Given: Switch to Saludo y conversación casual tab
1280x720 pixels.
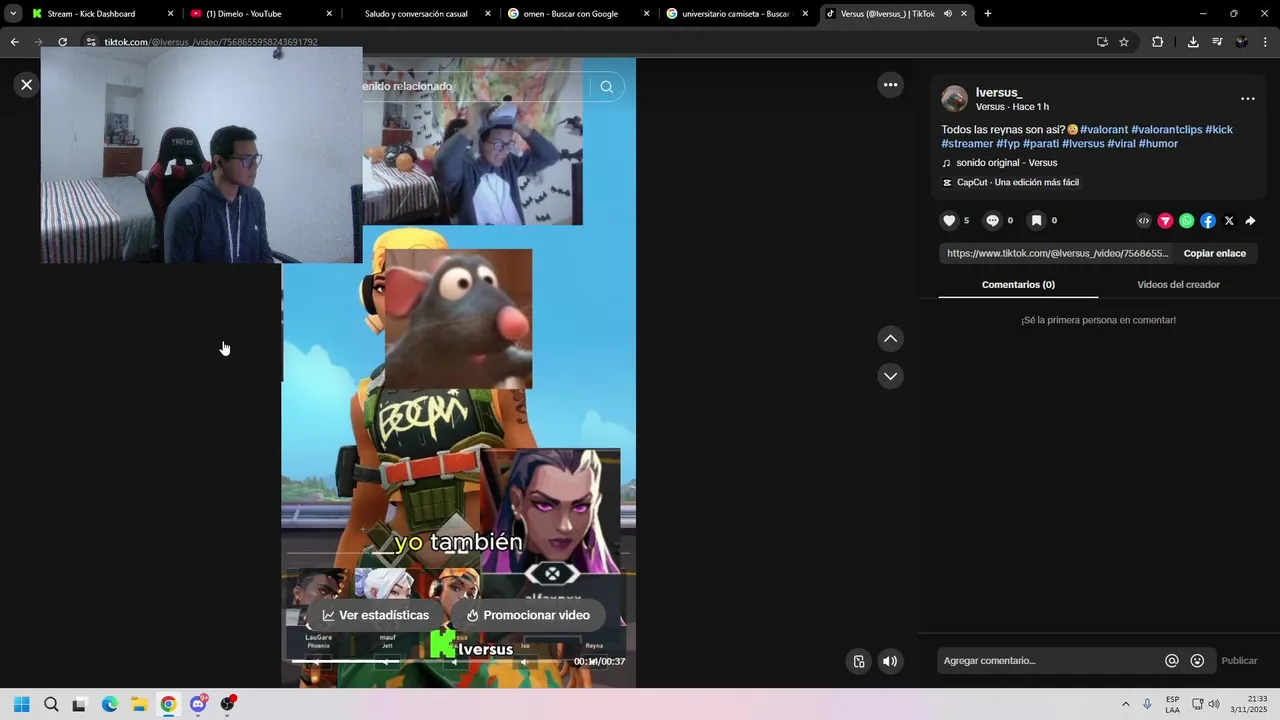Looking at the screenshot, I should click(416, 14).
